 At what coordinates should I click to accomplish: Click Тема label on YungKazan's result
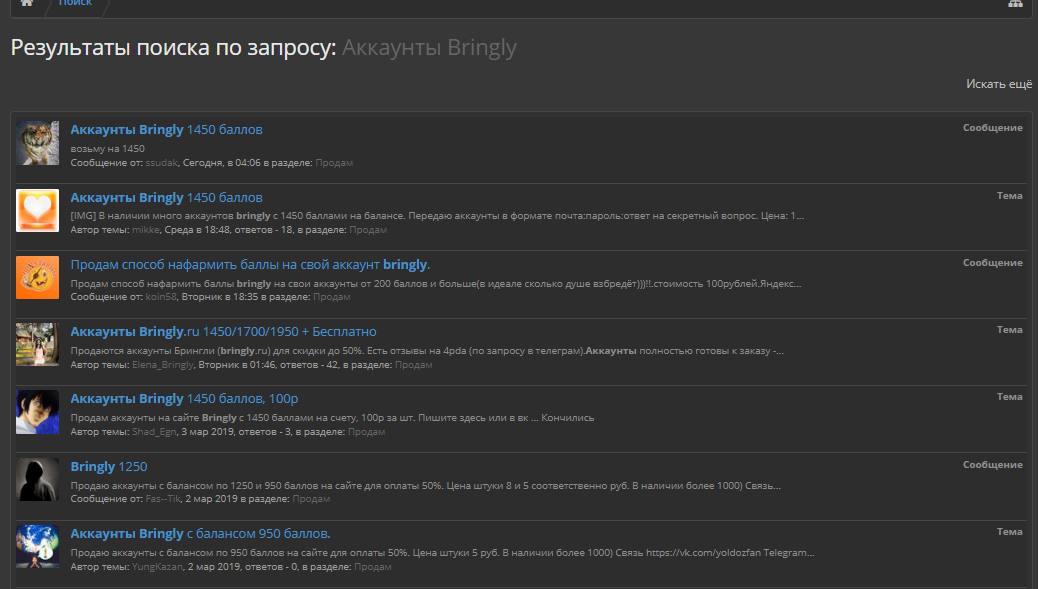[x=1010, y=531]
